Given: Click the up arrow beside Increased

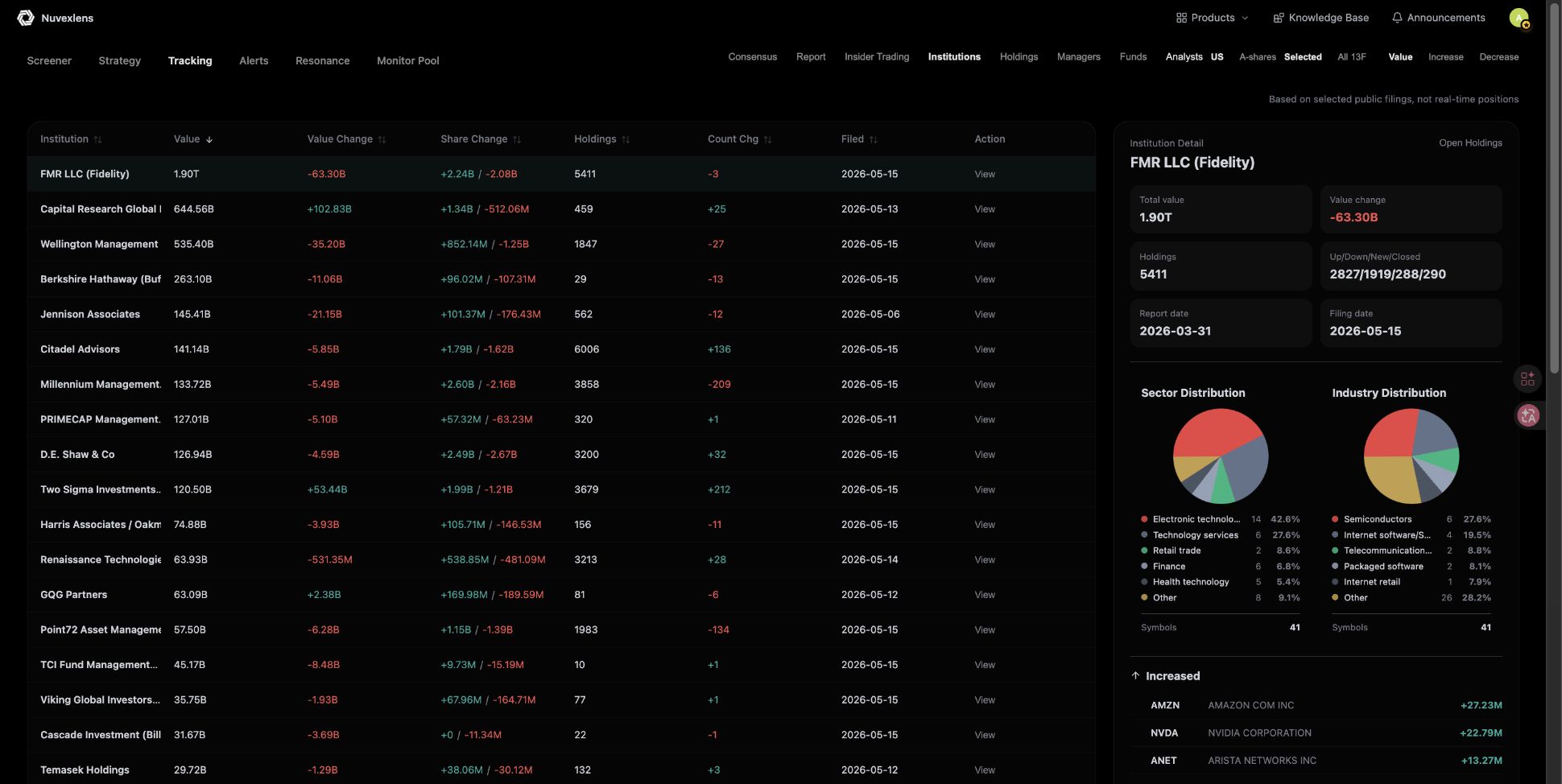Looking at the screenshot, I should tap(1135, 676).
